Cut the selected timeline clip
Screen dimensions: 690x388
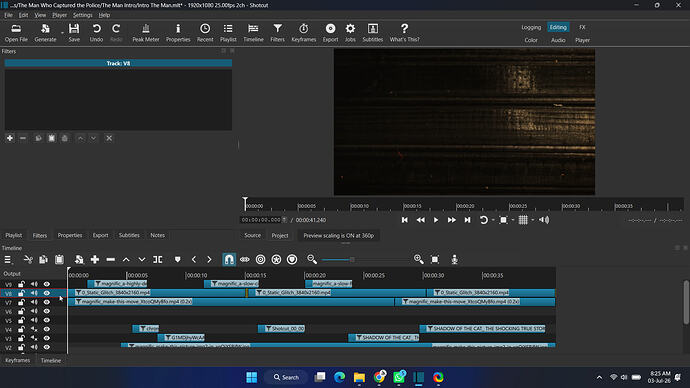coord(28,260)
